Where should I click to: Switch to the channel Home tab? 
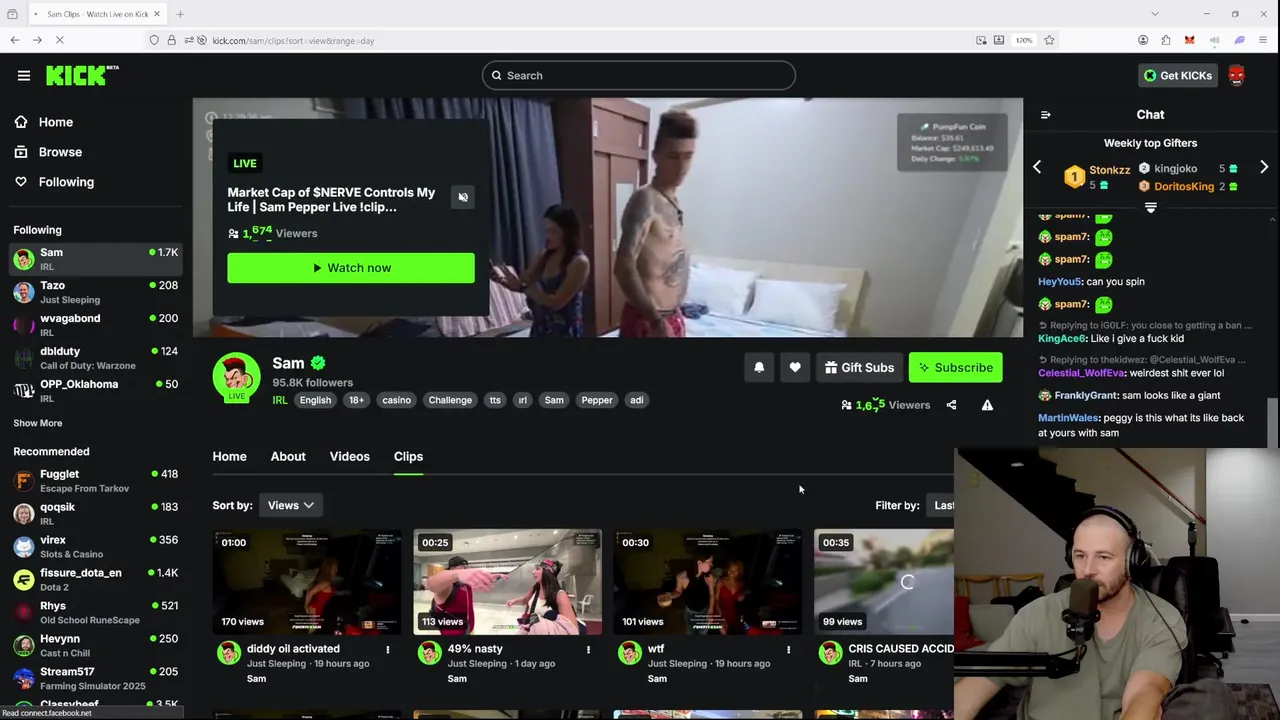[x=229, y=456]
